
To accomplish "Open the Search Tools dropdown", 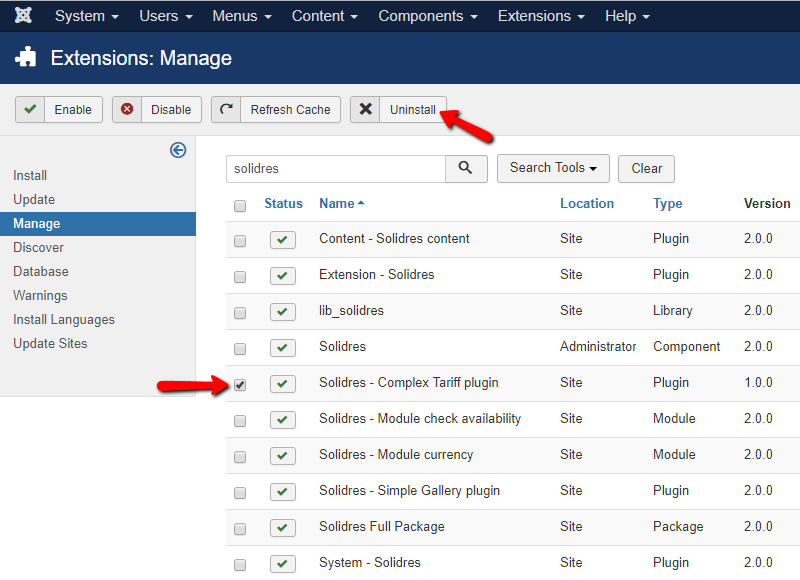I will click(553, 168).
